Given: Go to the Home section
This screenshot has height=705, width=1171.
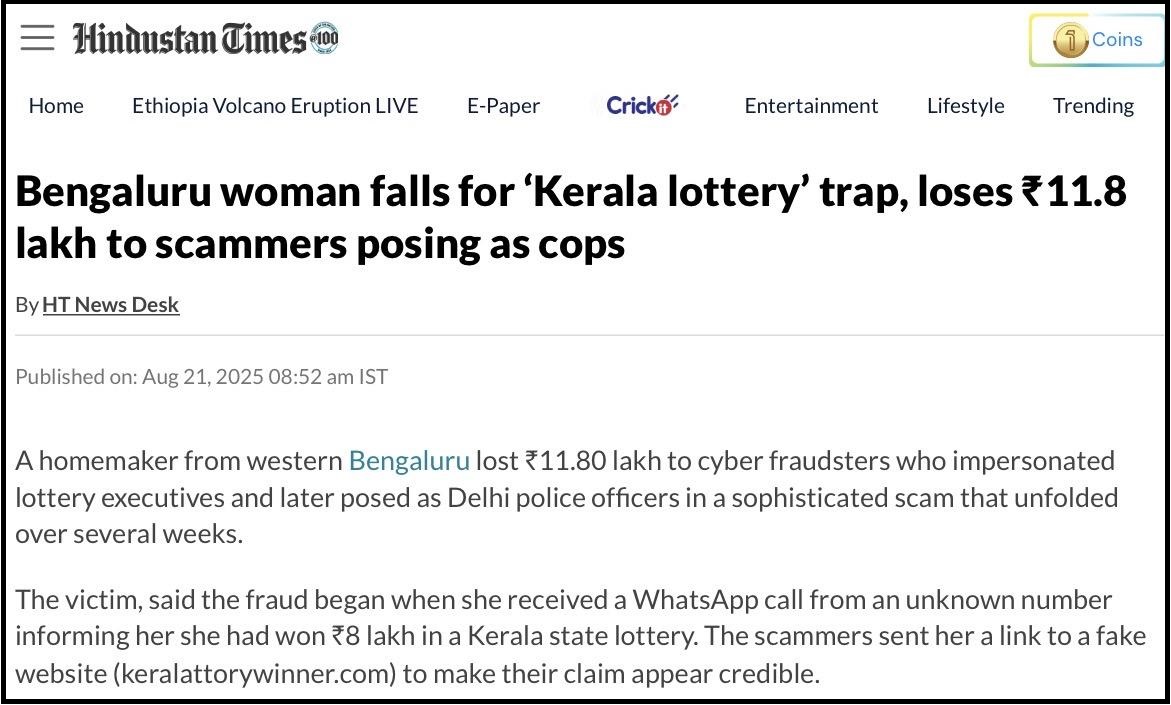Looking at the screenshot, I should pyautogui.click(x=56, y=106).
